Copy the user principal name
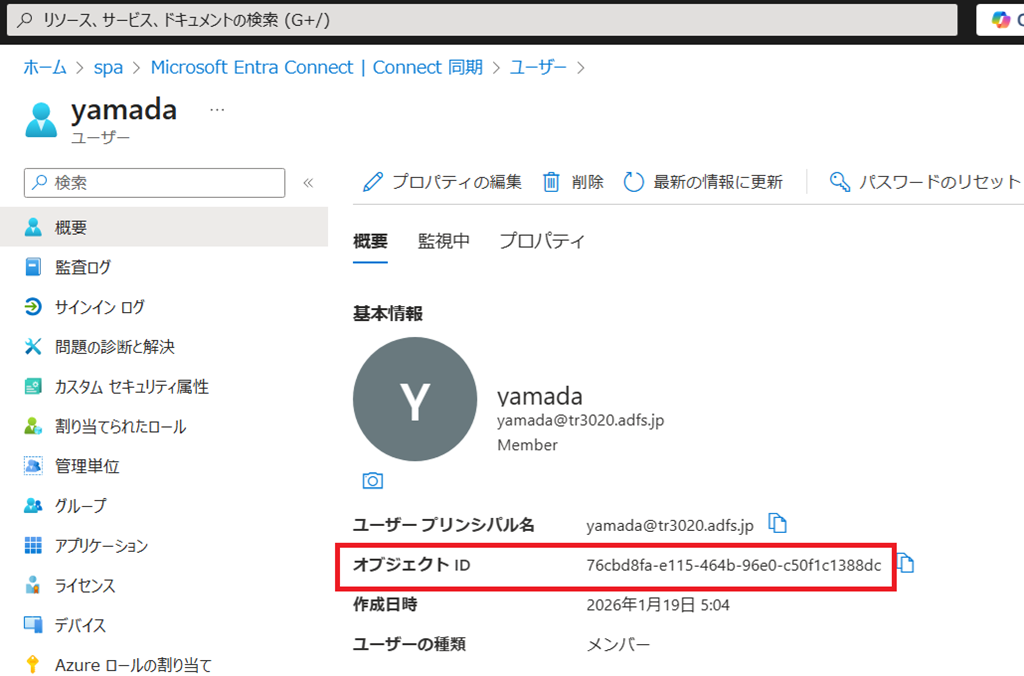Viewport: 1024px width, 676px height. pos(777,523)
